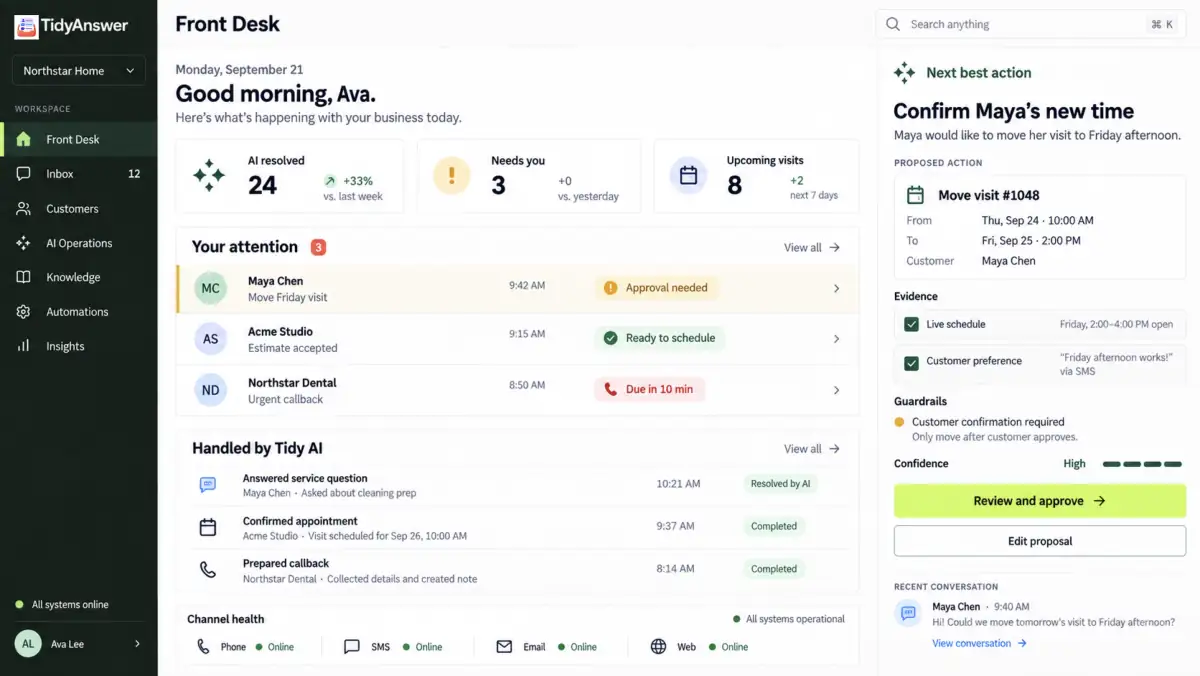
Task: Click the Inbox badge showing 12
Action: point(134,174)
